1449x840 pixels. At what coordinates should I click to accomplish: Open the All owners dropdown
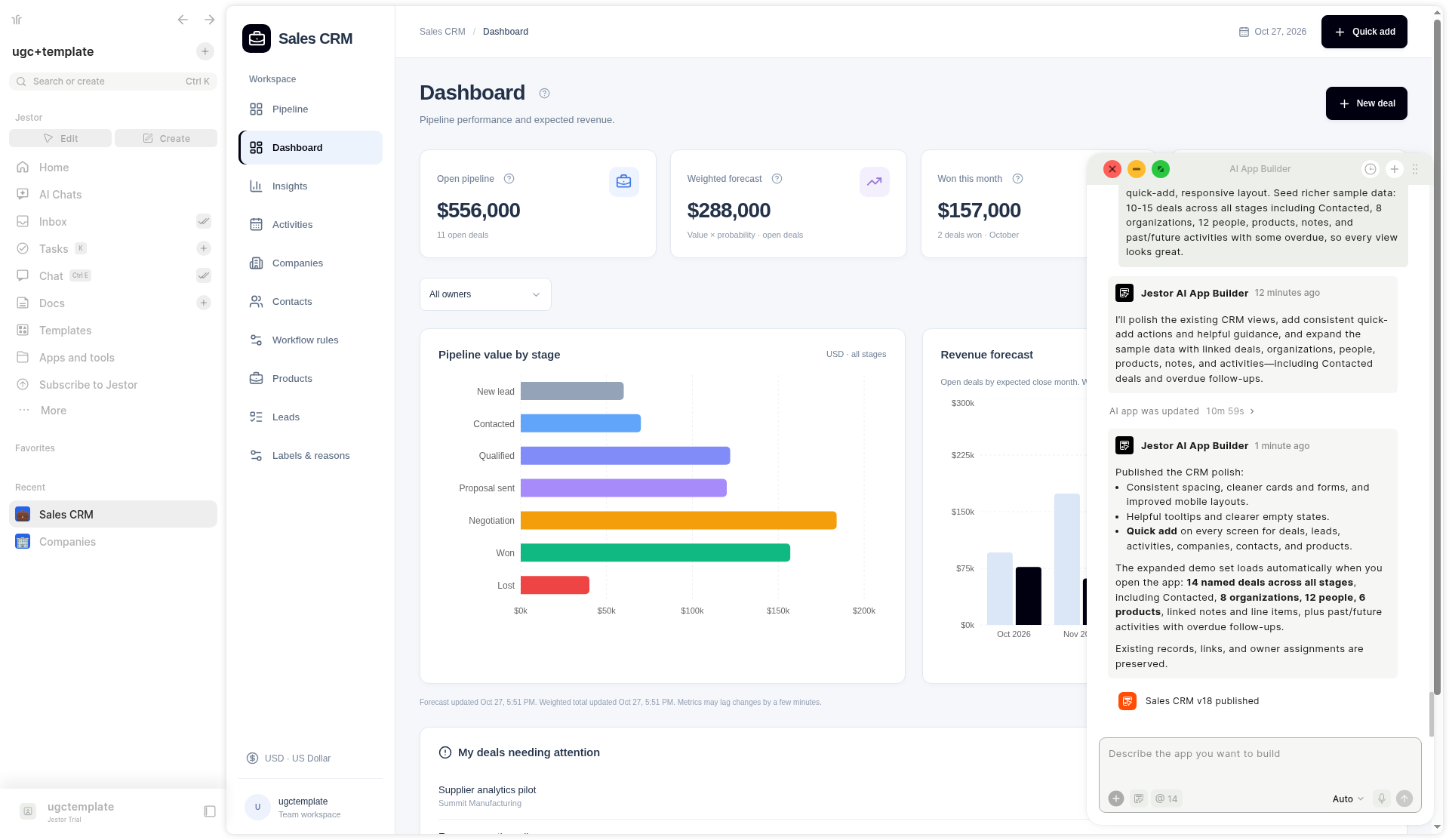[485, 294]
